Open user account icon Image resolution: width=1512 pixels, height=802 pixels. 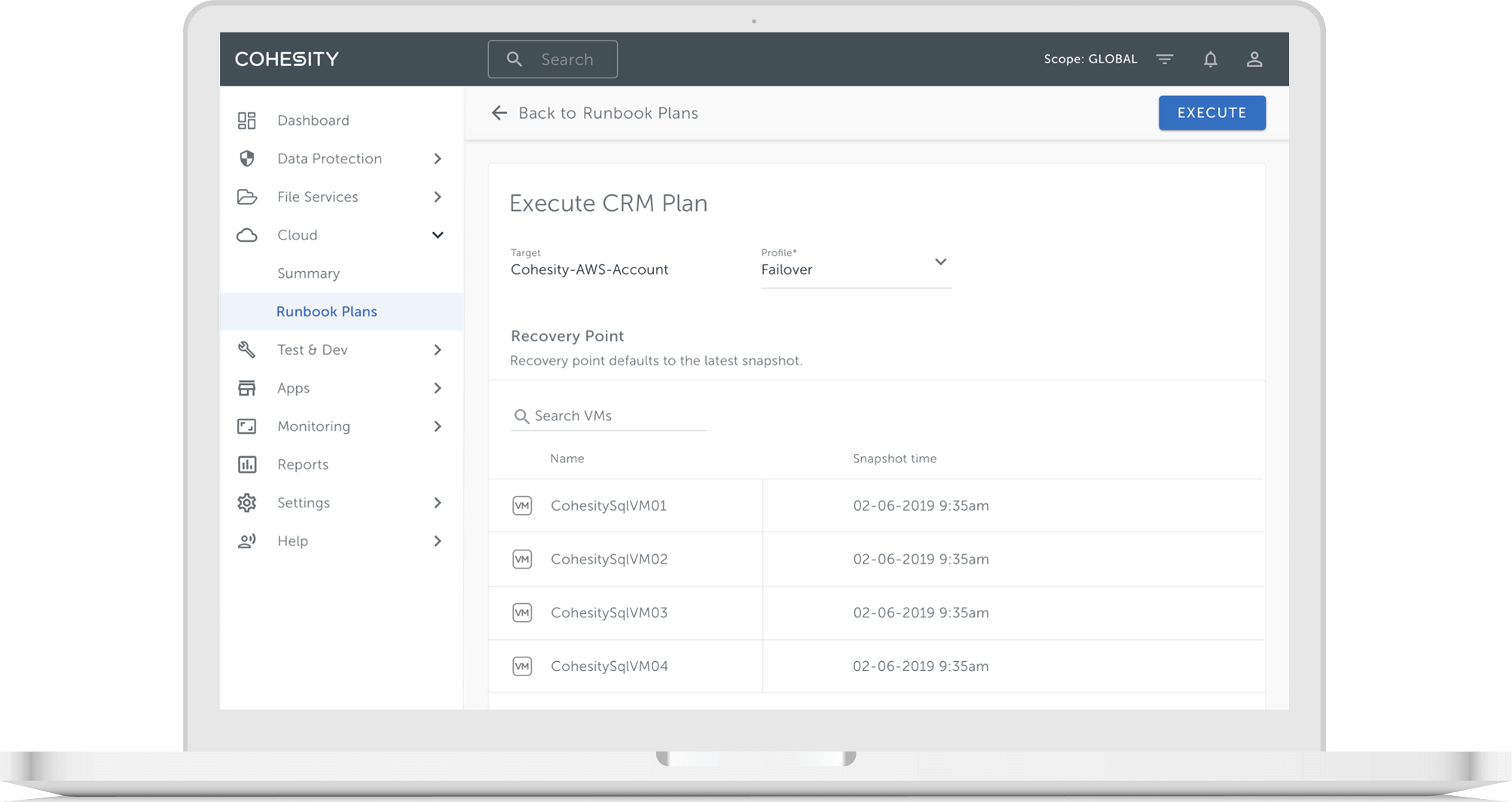point(1254,59)
